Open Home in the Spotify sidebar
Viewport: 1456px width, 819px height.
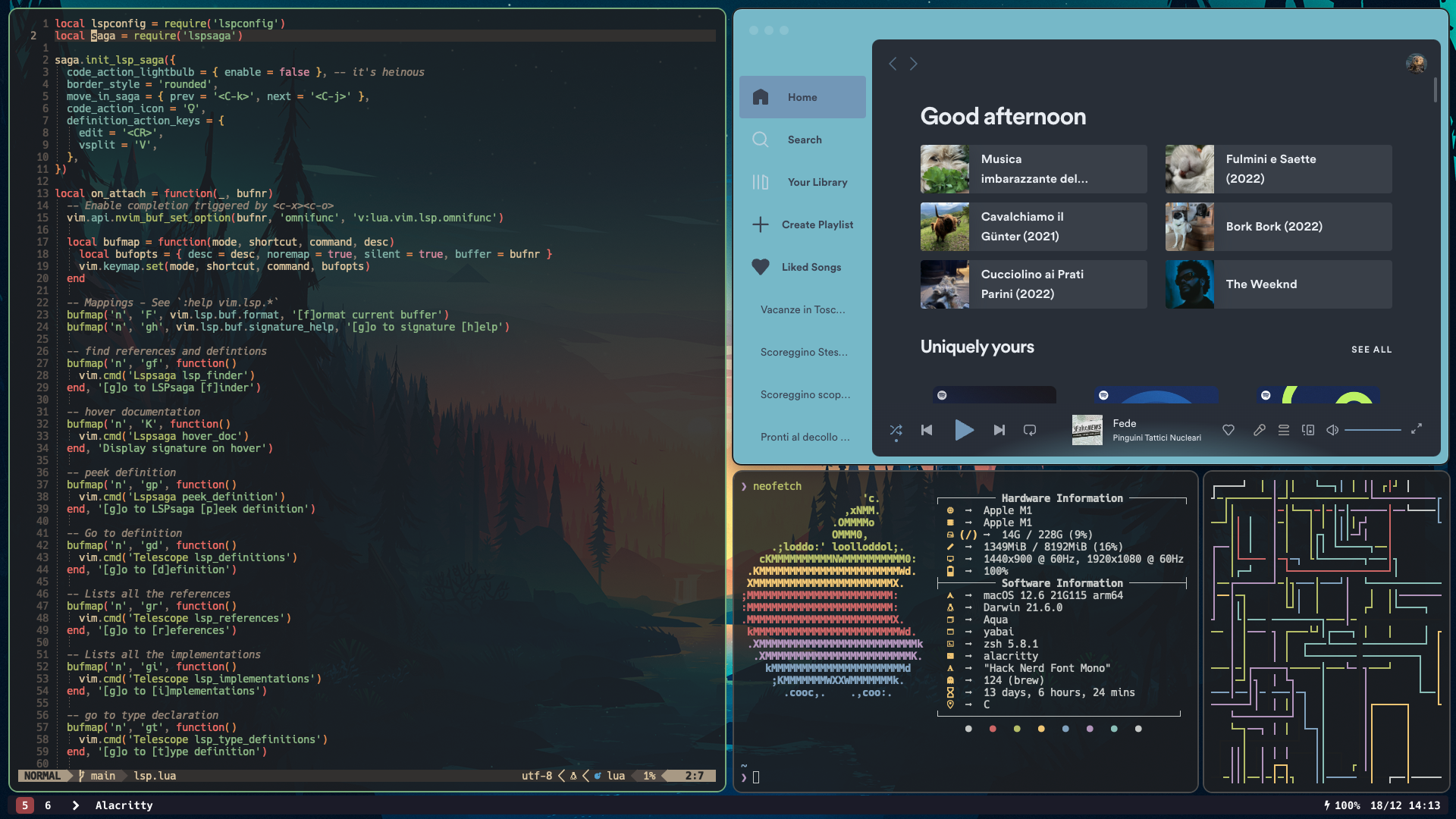click(802, 97)
